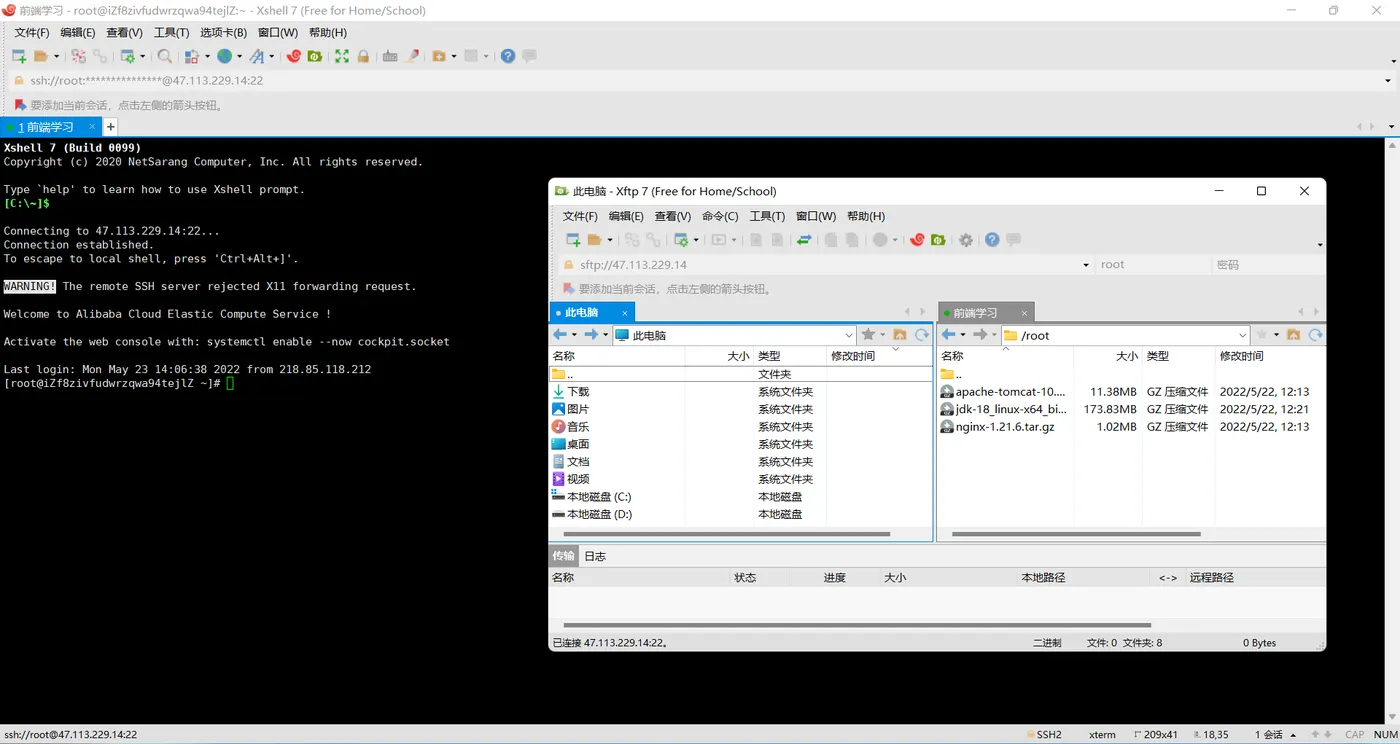
Task: Click the font icon in Xshell toolbar
Action: 257,56
